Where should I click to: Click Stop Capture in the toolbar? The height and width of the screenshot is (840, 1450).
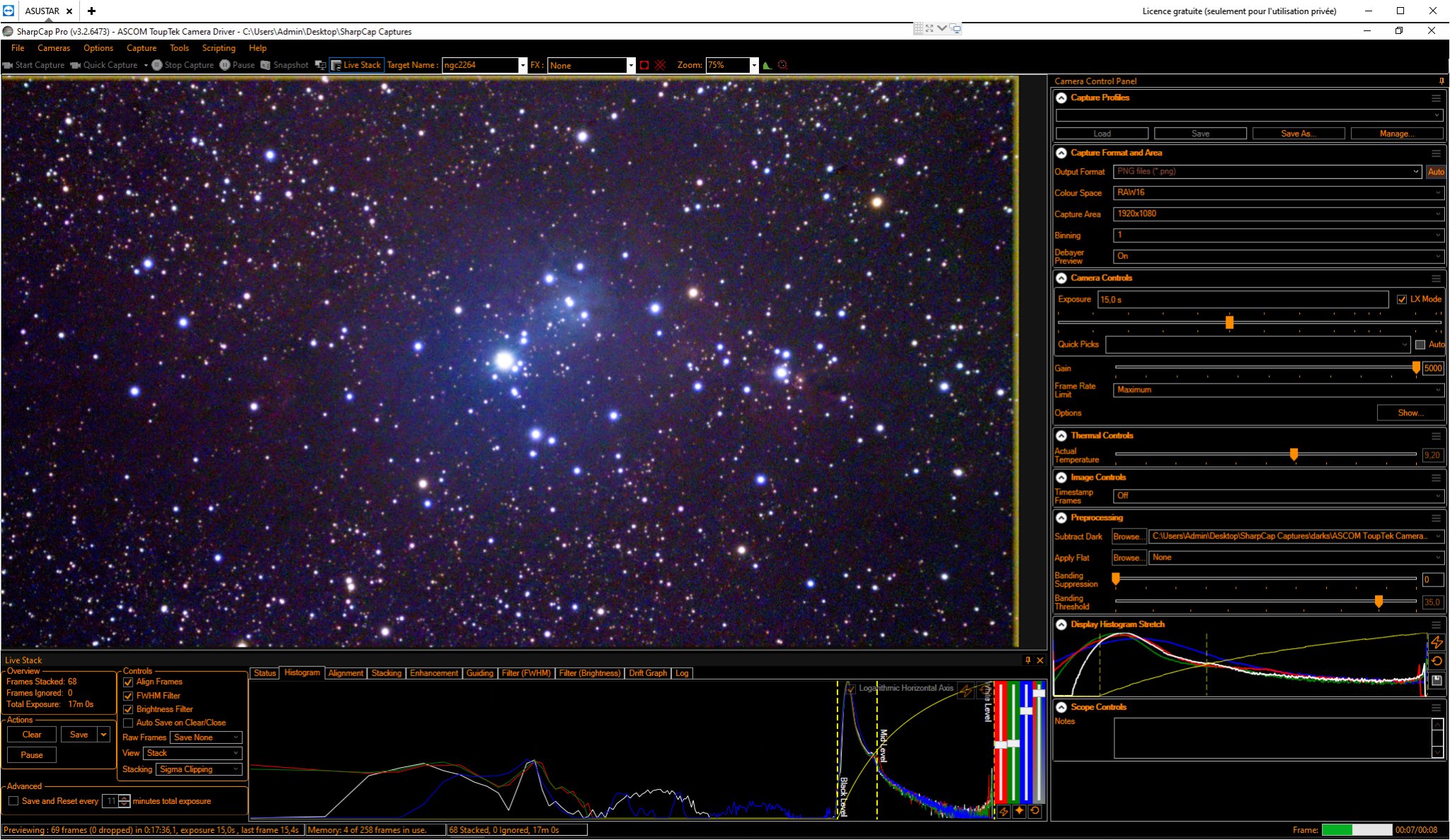click(x=183, y=65)
